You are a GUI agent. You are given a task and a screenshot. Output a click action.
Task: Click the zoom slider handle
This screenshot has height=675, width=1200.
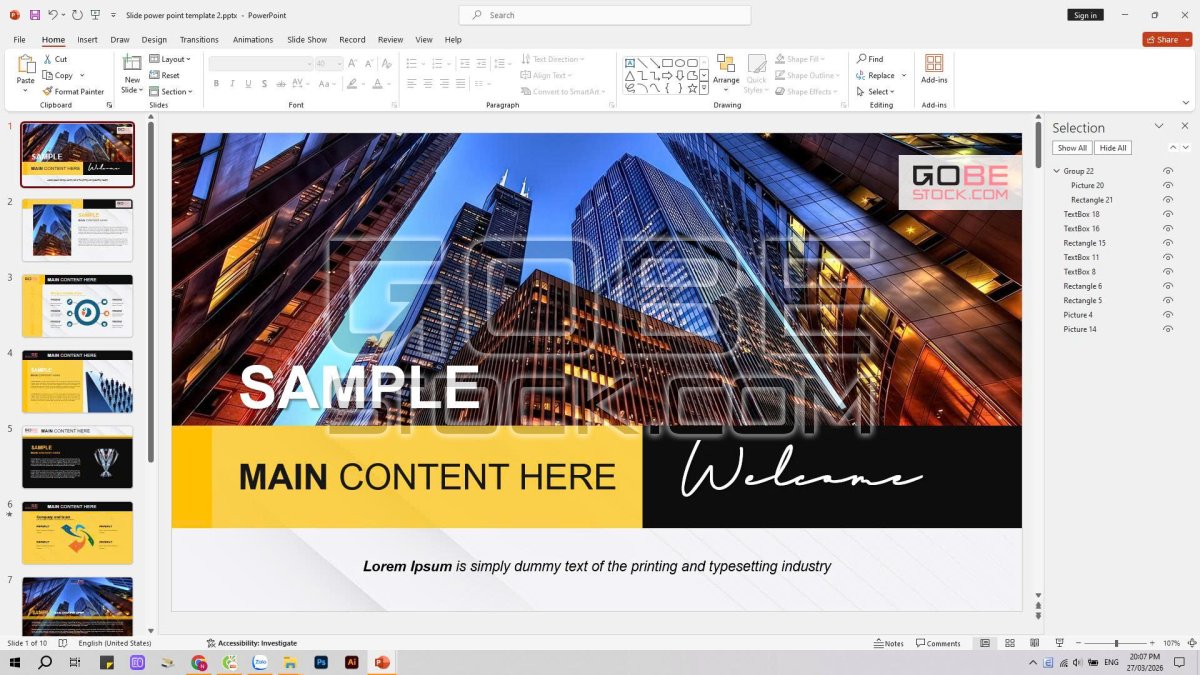click(1116, 643)
